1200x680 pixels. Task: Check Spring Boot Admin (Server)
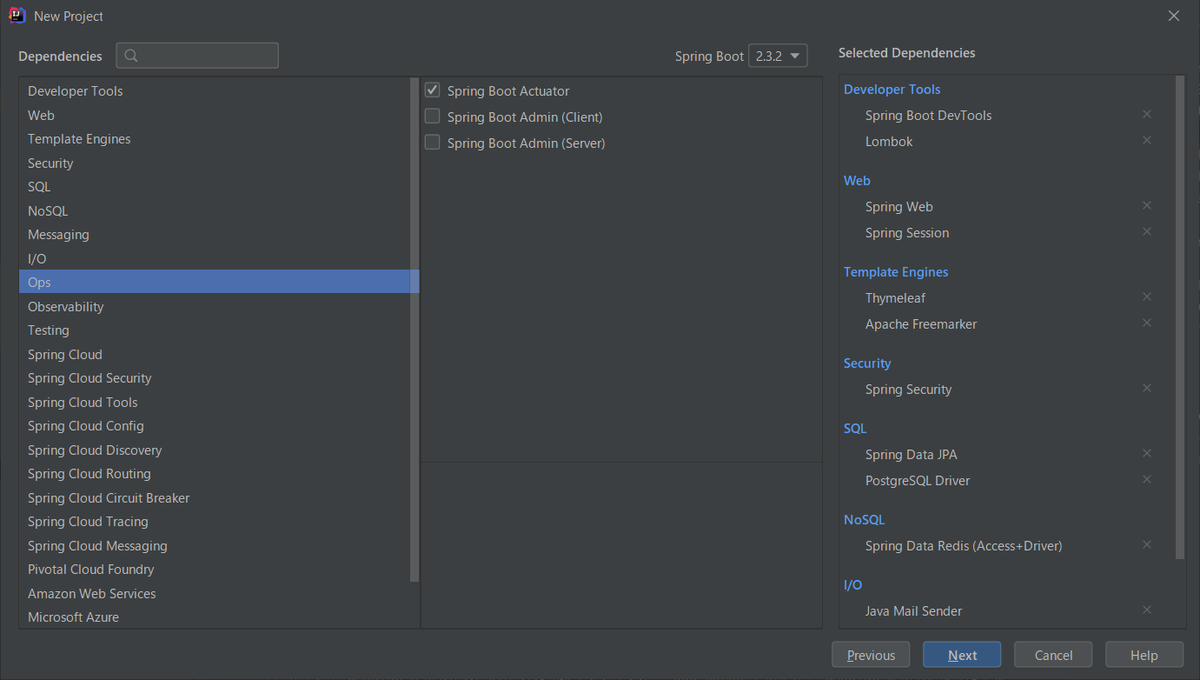432,142
